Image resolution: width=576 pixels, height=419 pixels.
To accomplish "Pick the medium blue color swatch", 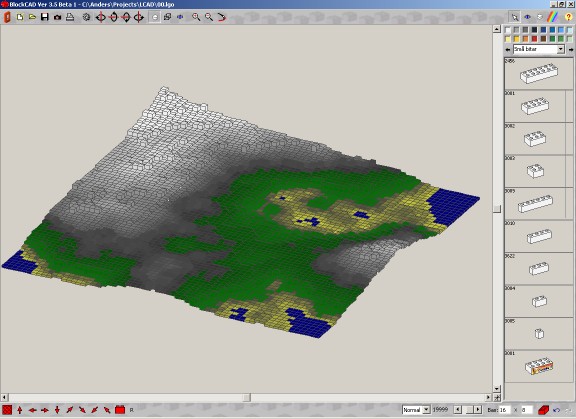I will click(552, 30).
